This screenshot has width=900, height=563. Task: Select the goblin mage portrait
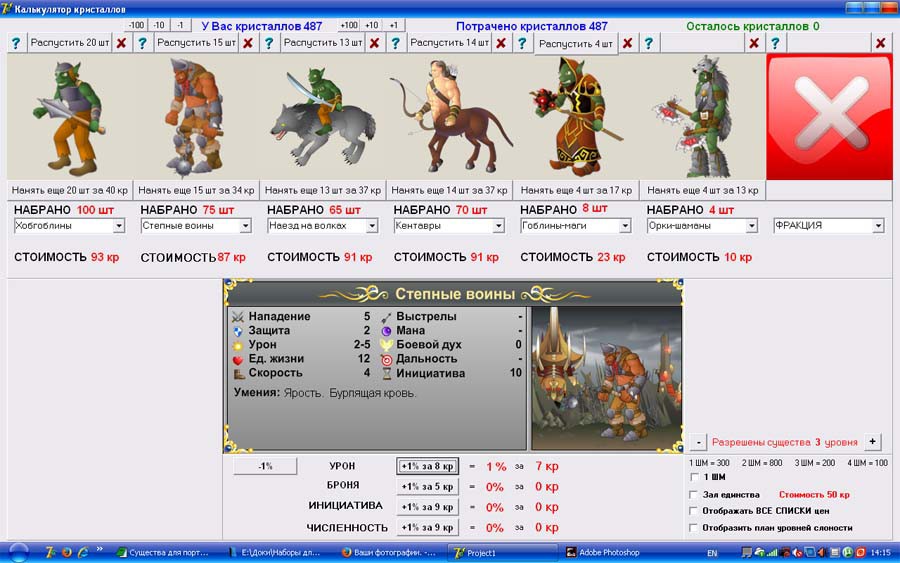(x=576, y=117)
